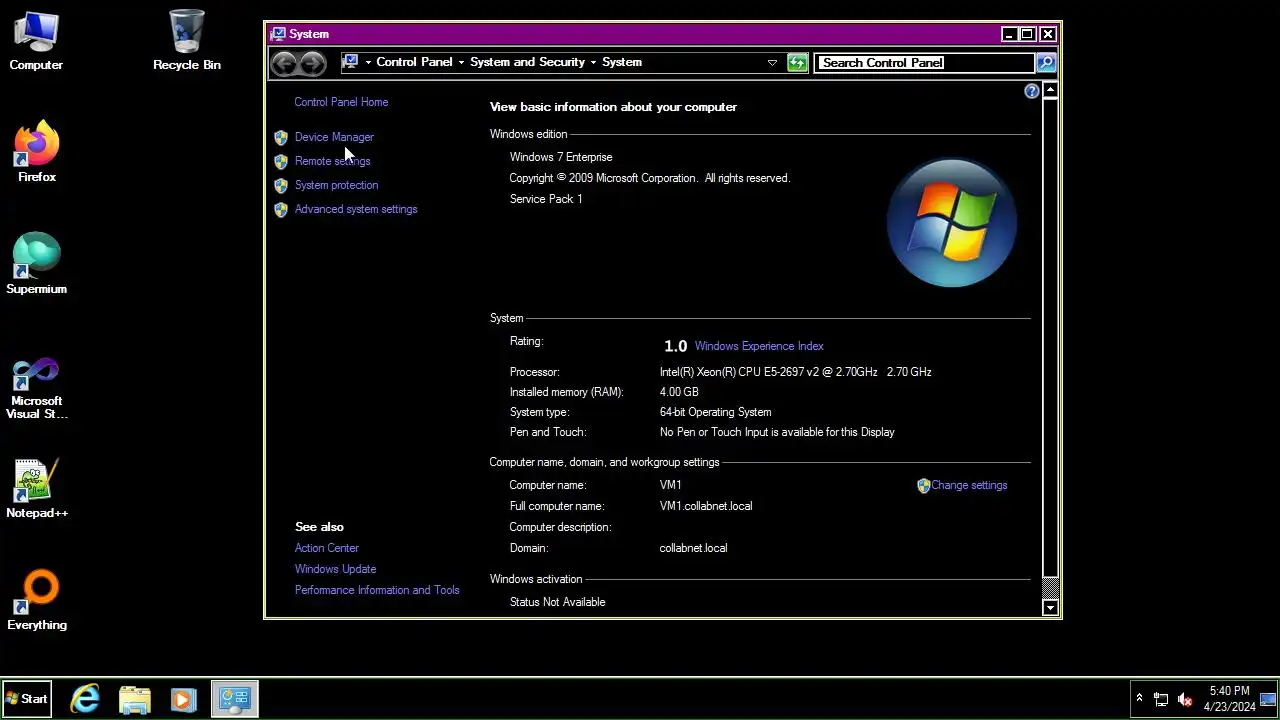Go forward with the Forward arrow button
The width and height of the screenshot is (1280, 720).
tap(313, 63)
